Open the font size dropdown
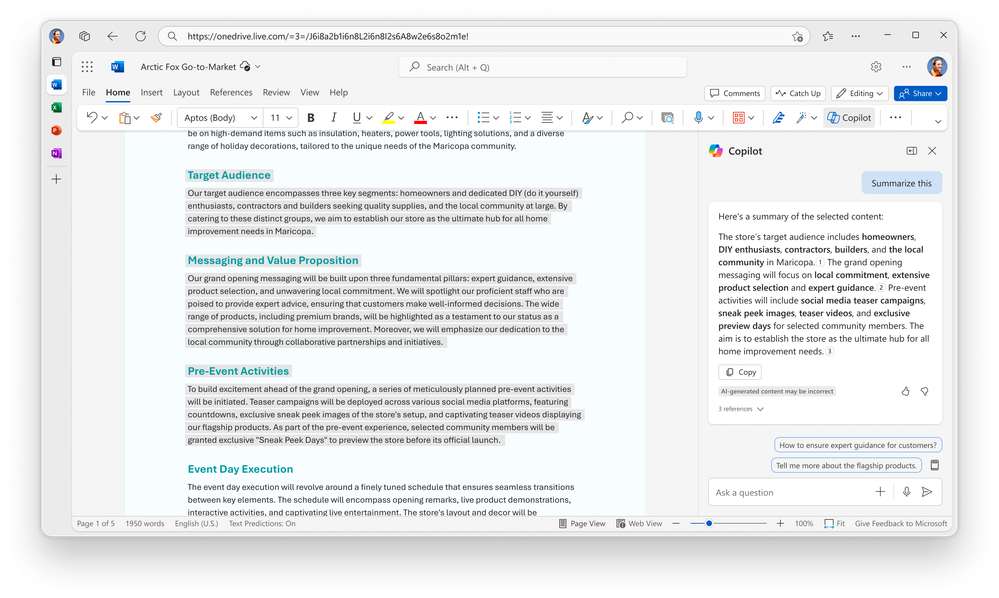 pyautogui.click(x=289, y=118)
